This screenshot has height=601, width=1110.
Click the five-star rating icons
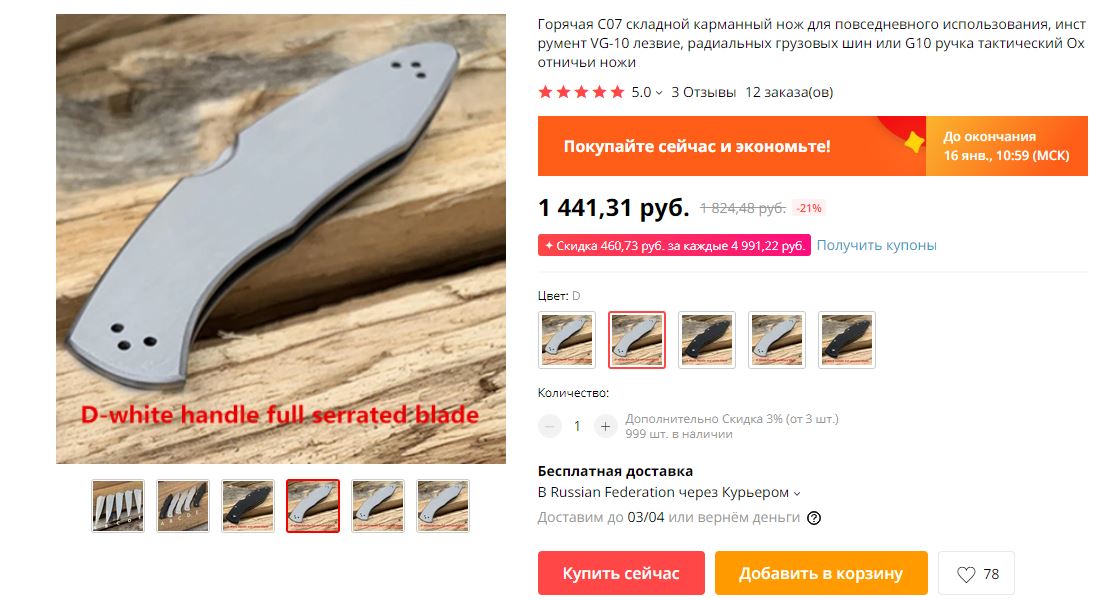pyautogui.click(x=581, y=92)
